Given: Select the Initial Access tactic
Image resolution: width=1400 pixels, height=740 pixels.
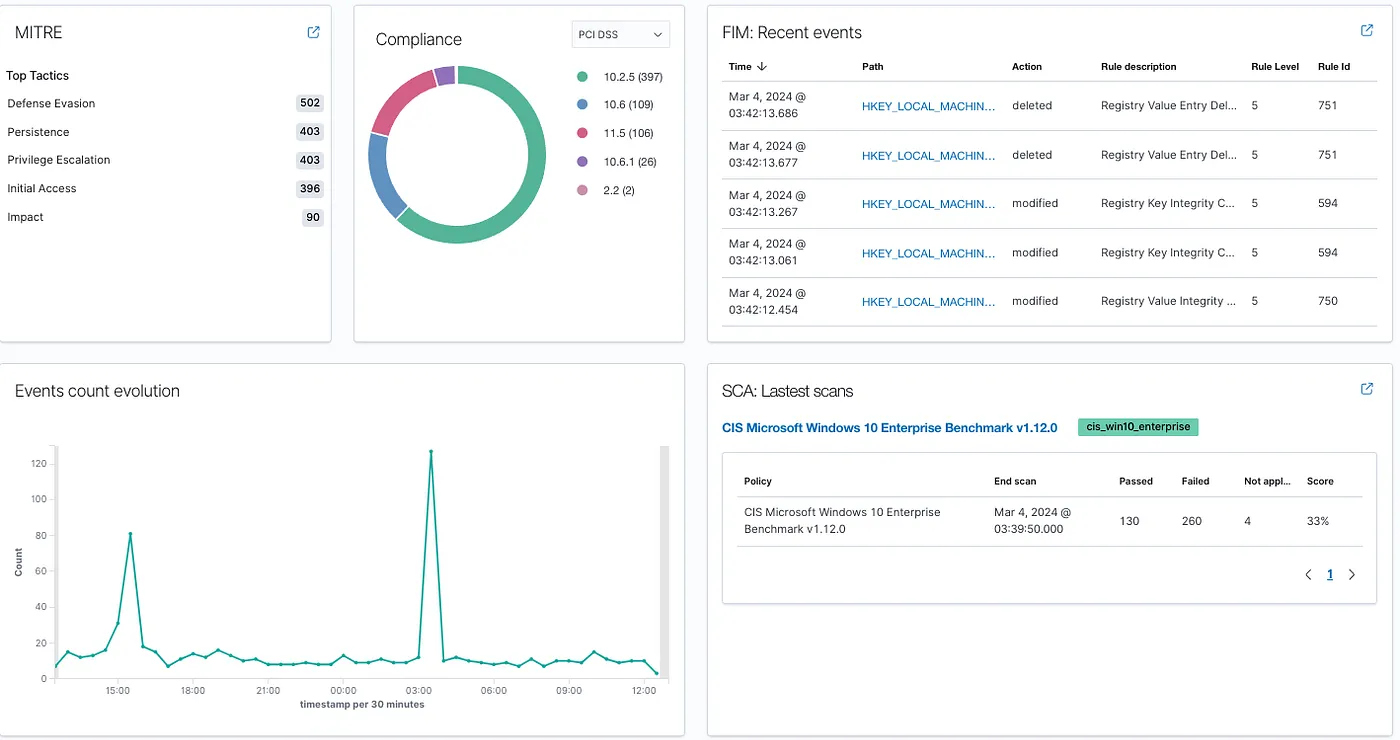Looking at the screenshot, I should coord(42,188).
